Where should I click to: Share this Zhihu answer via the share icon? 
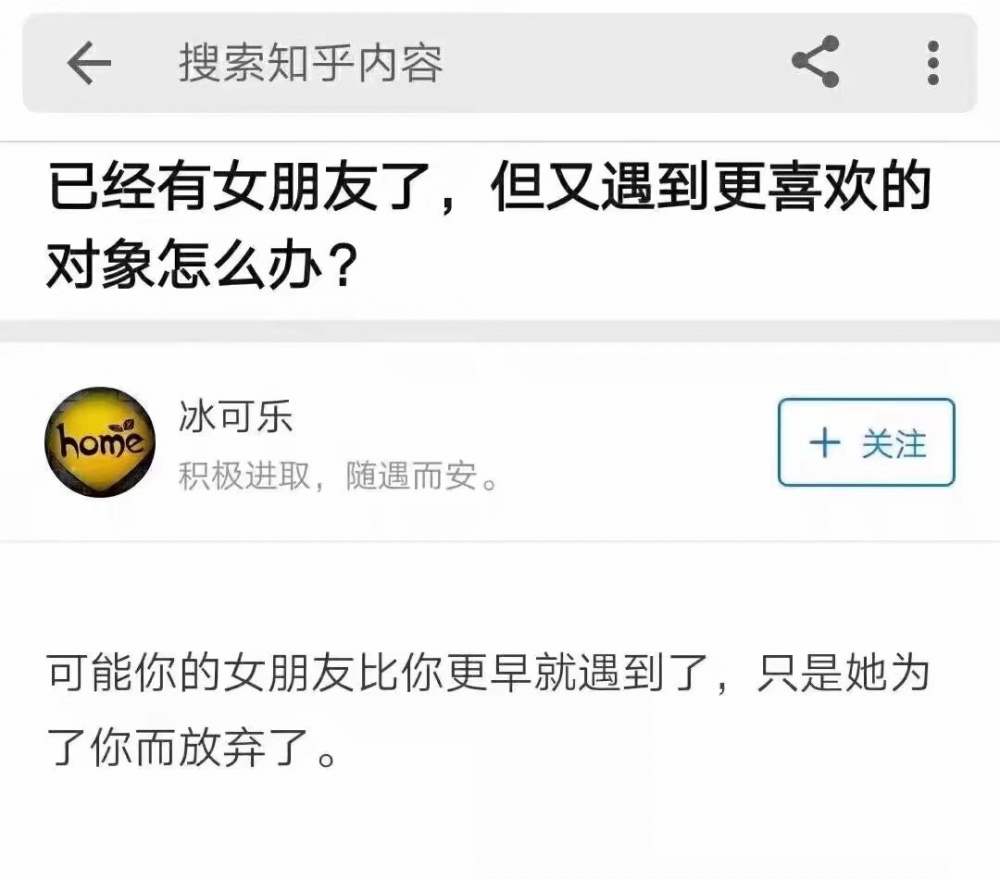pos(815,61)
